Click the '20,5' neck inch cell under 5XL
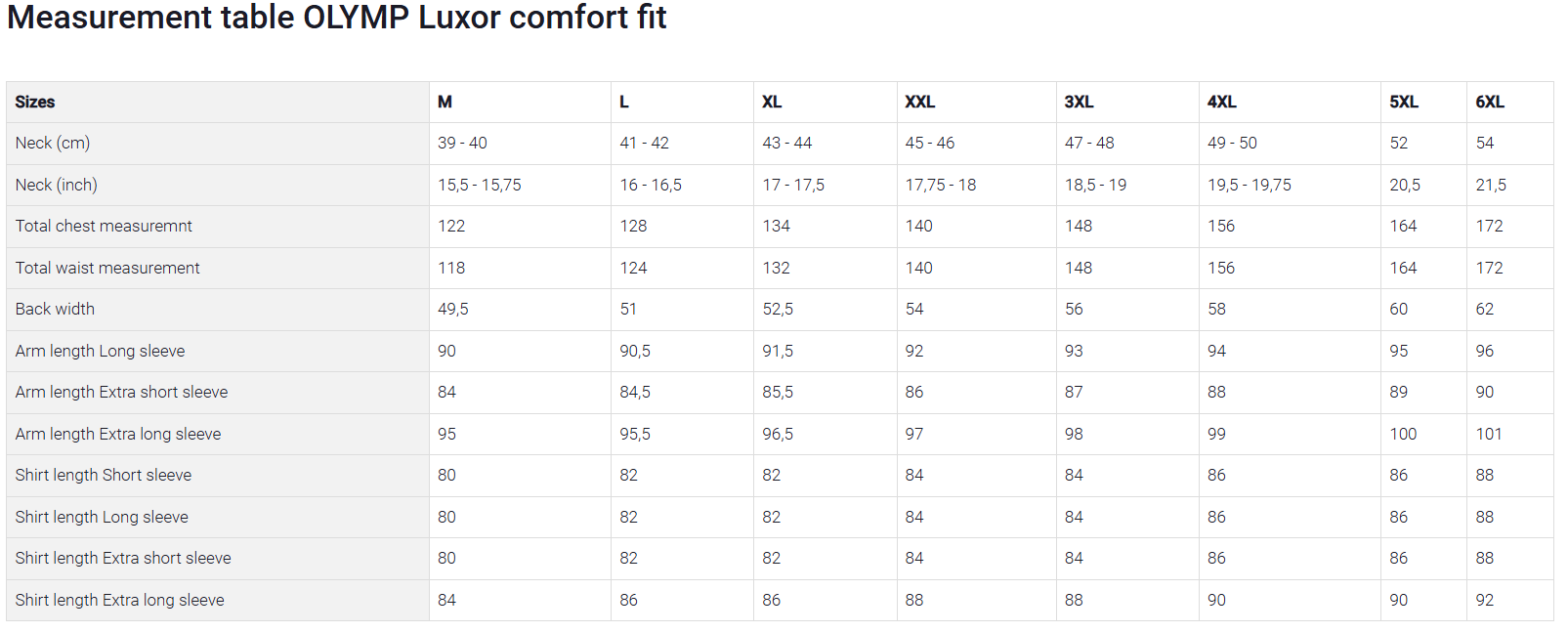The height and width of the screenshot is (632, 1568). coord(1404,185)
